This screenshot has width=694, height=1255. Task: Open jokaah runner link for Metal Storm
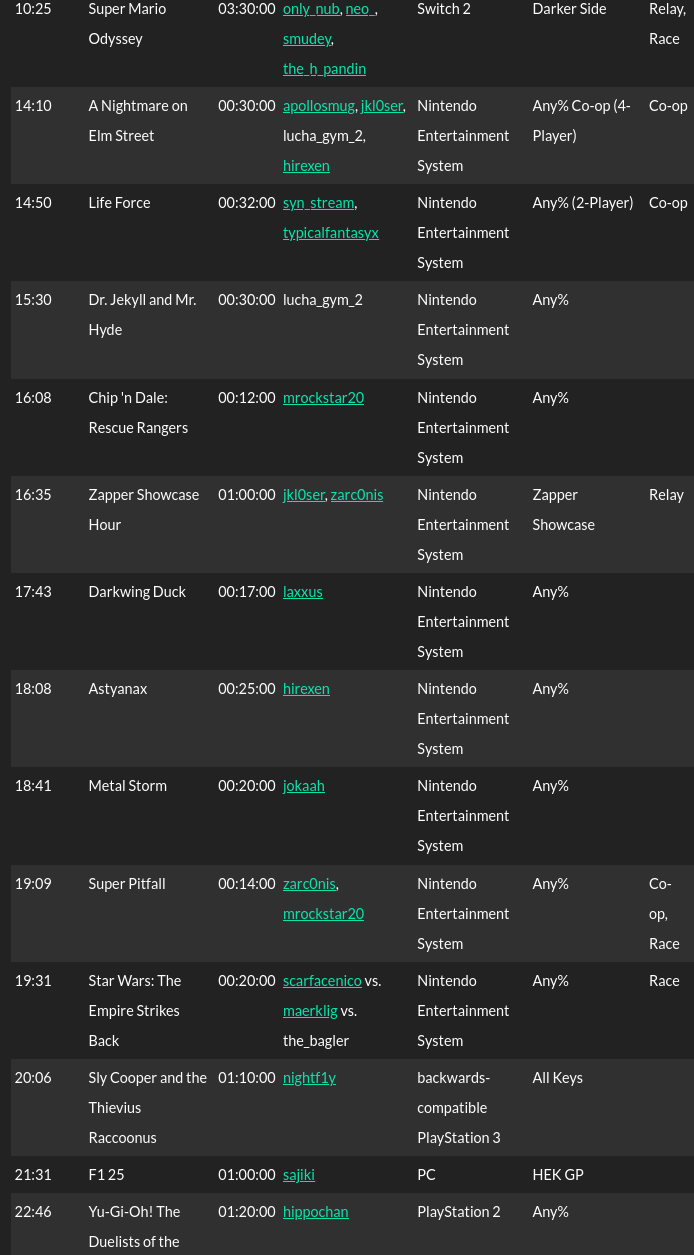[304, 786]
